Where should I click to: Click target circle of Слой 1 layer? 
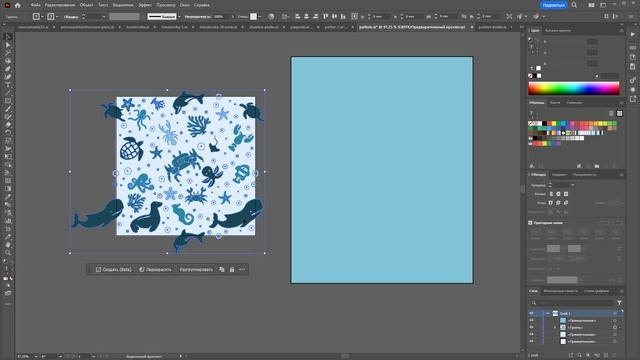615,313
